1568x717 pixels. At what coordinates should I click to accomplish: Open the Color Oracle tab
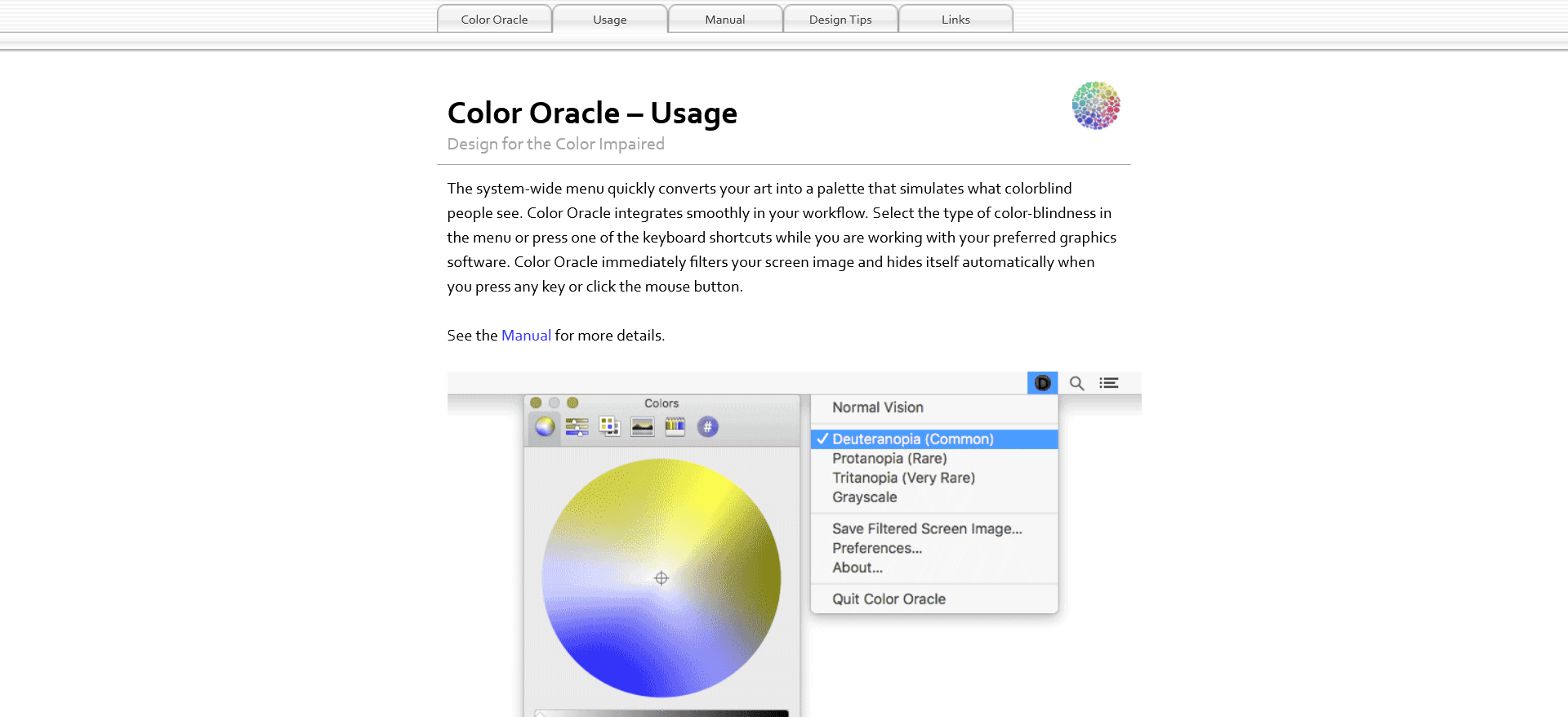[x=494, y=19]
